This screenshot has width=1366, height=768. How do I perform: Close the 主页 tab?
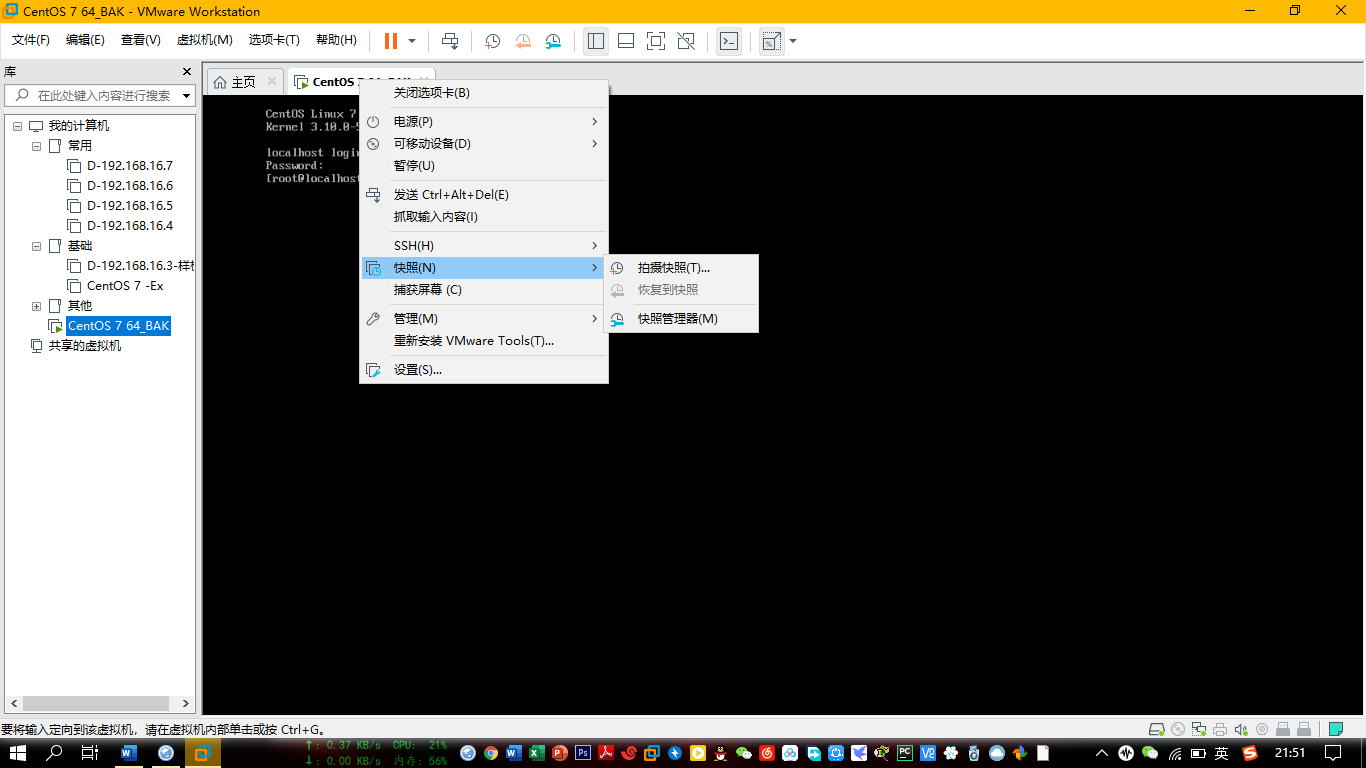[x=272, y=82]
